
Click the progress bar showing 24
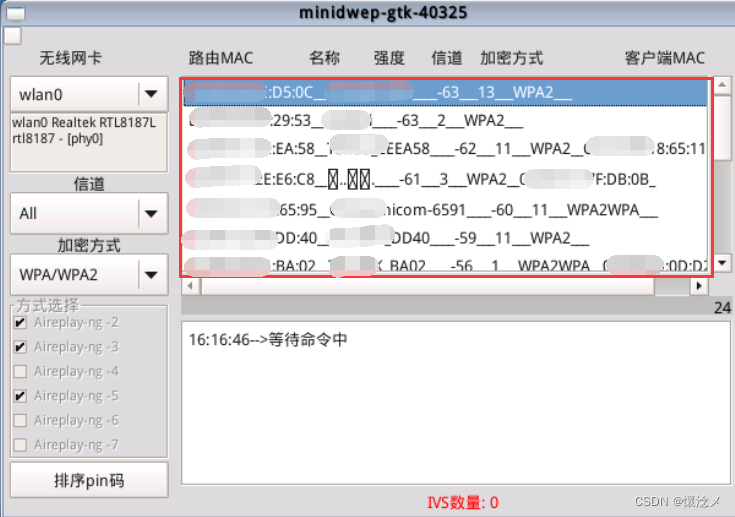coord(456,307)
